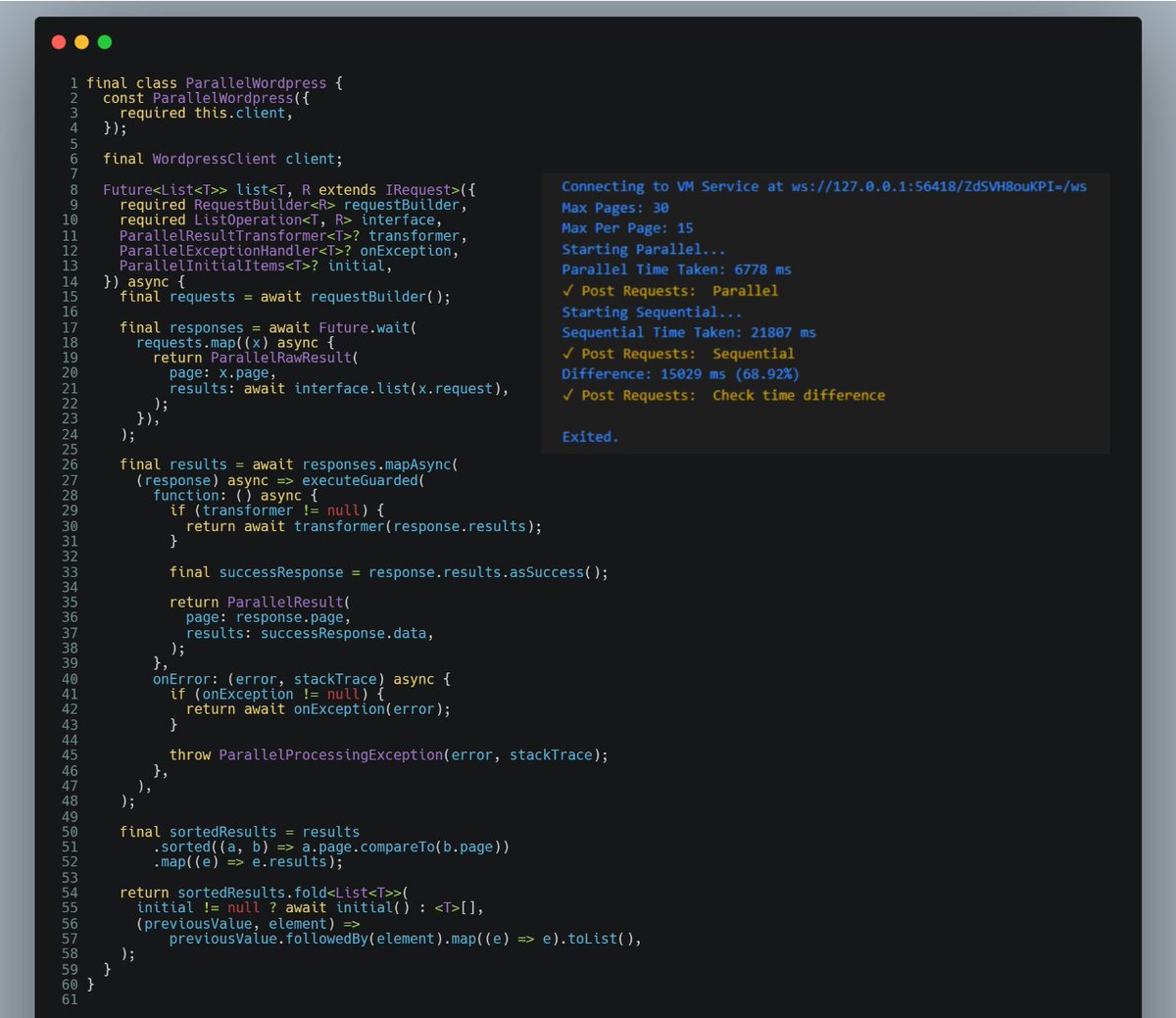Click '(response) async => executeGuarded('
The height and width of the screenshot is (1018, 1176).
(x=280, y=480)
